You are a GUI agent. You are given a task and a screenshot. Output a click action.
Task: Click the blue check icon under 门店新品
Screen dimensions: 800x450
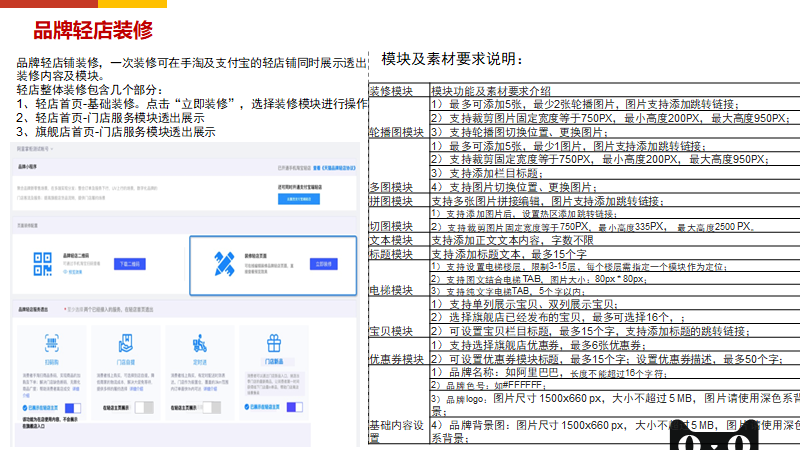pyautogui.click(x=247, y=407)
